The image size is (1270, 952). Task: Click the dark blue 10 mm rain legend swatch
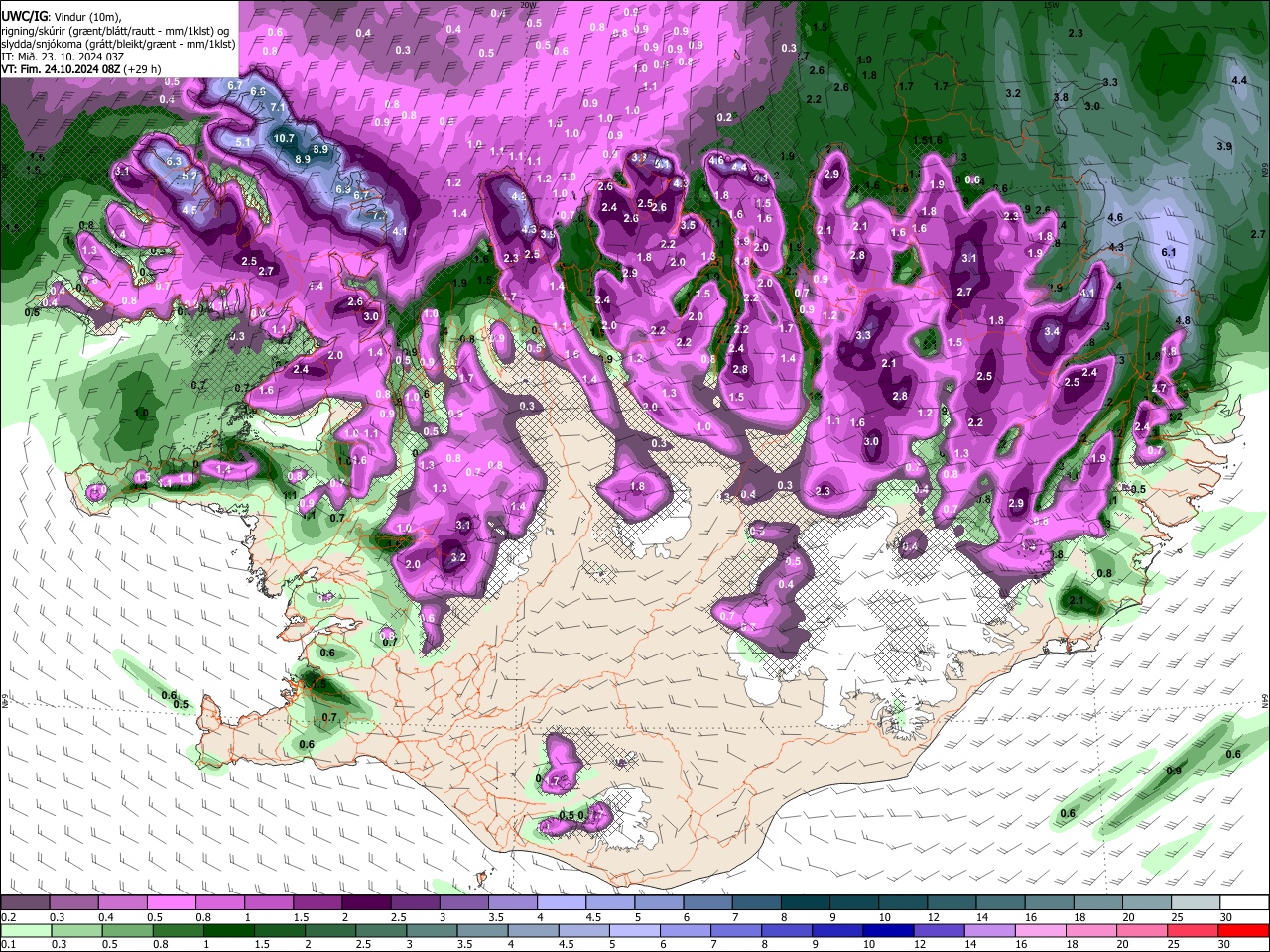[x=889, y=929]
